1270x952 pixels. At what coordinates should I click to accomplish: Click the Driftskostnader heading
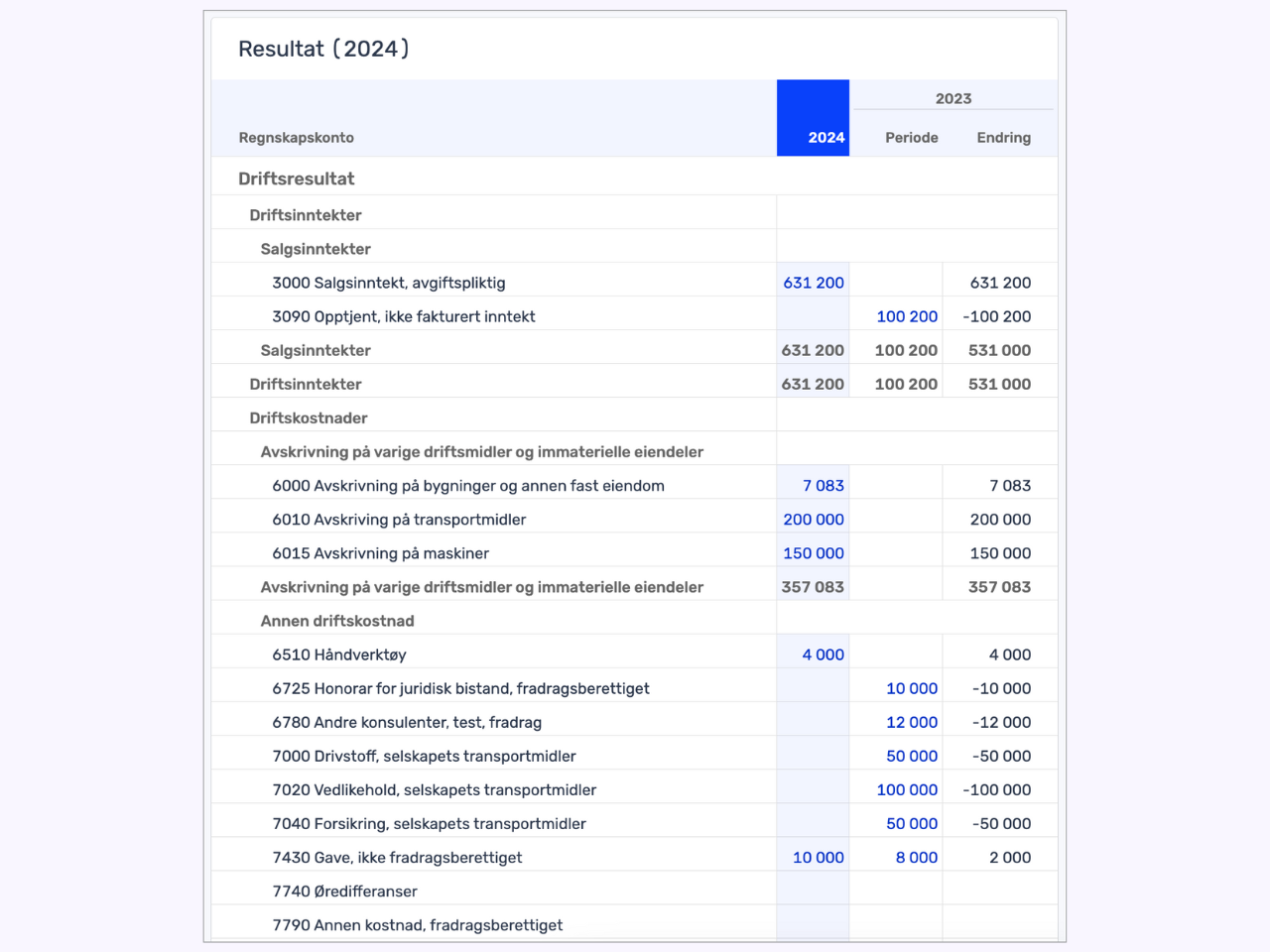click(308, 418)
